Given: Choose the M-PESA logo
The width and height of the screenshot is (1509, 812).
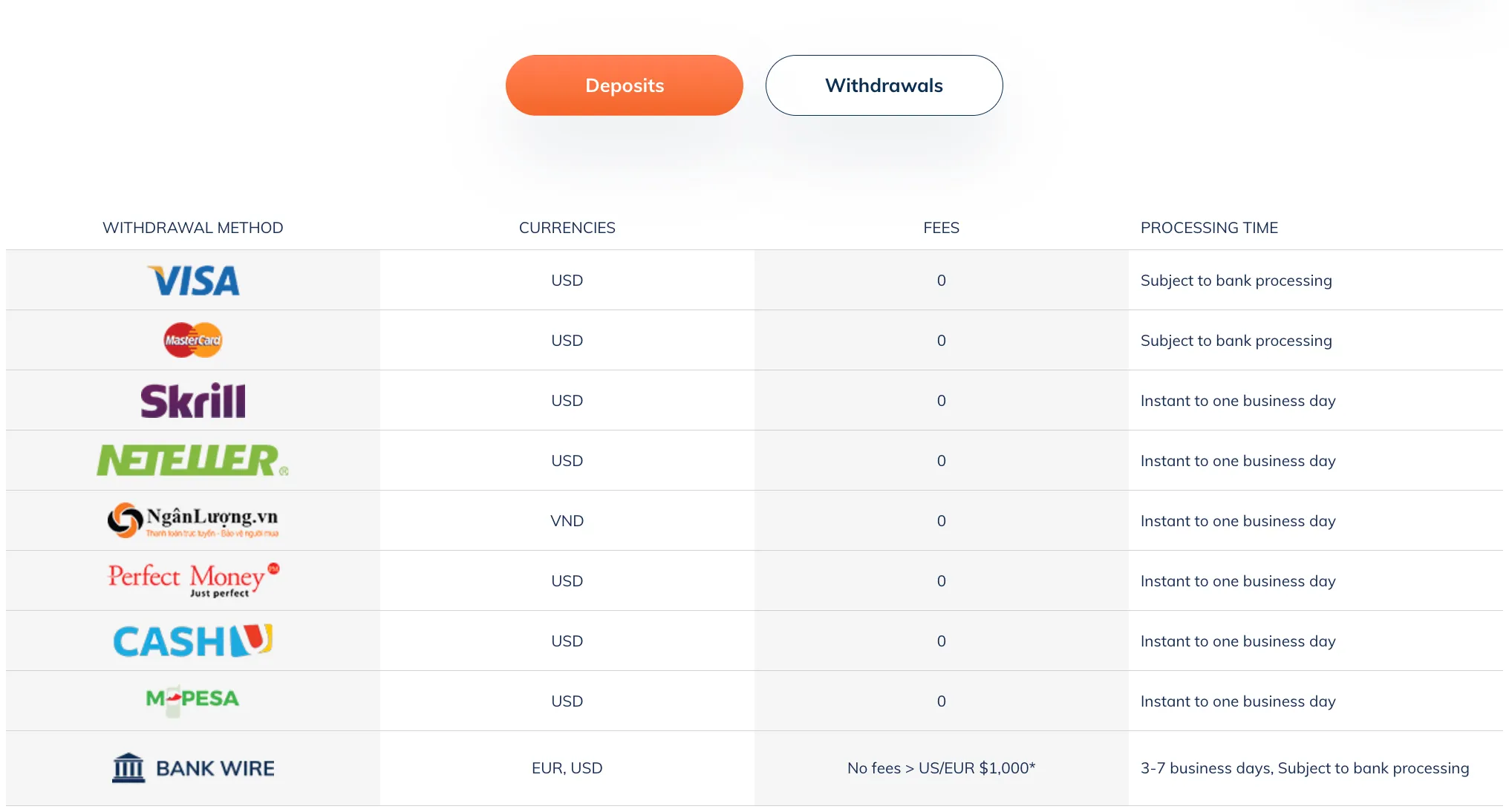Looking at the screenshot, I should 193,700.
